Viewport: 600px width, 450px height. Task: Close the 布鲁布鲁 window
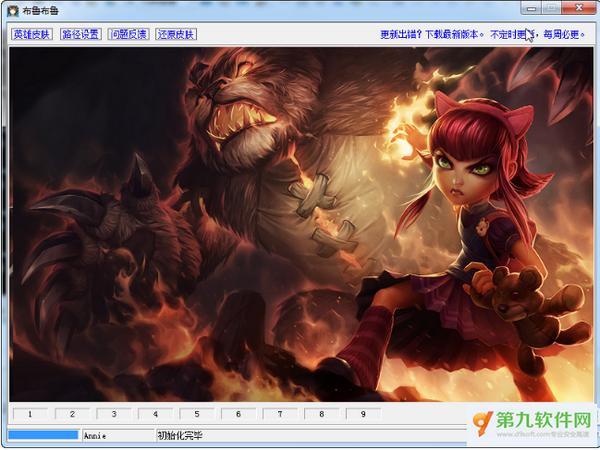coord(579,8)
